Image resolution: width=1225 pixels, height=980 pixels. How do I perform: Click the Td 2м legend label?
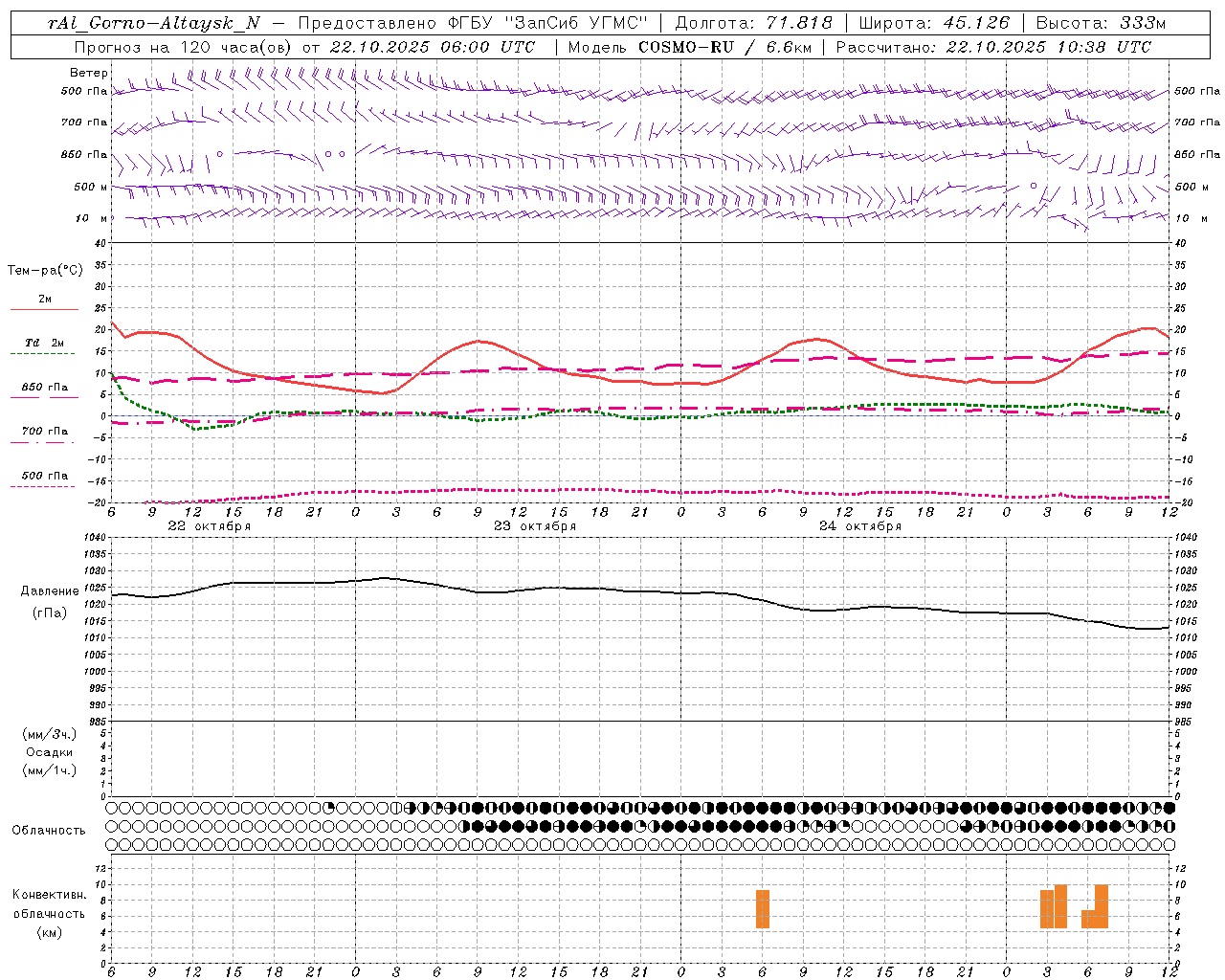[x=45, y=343]
